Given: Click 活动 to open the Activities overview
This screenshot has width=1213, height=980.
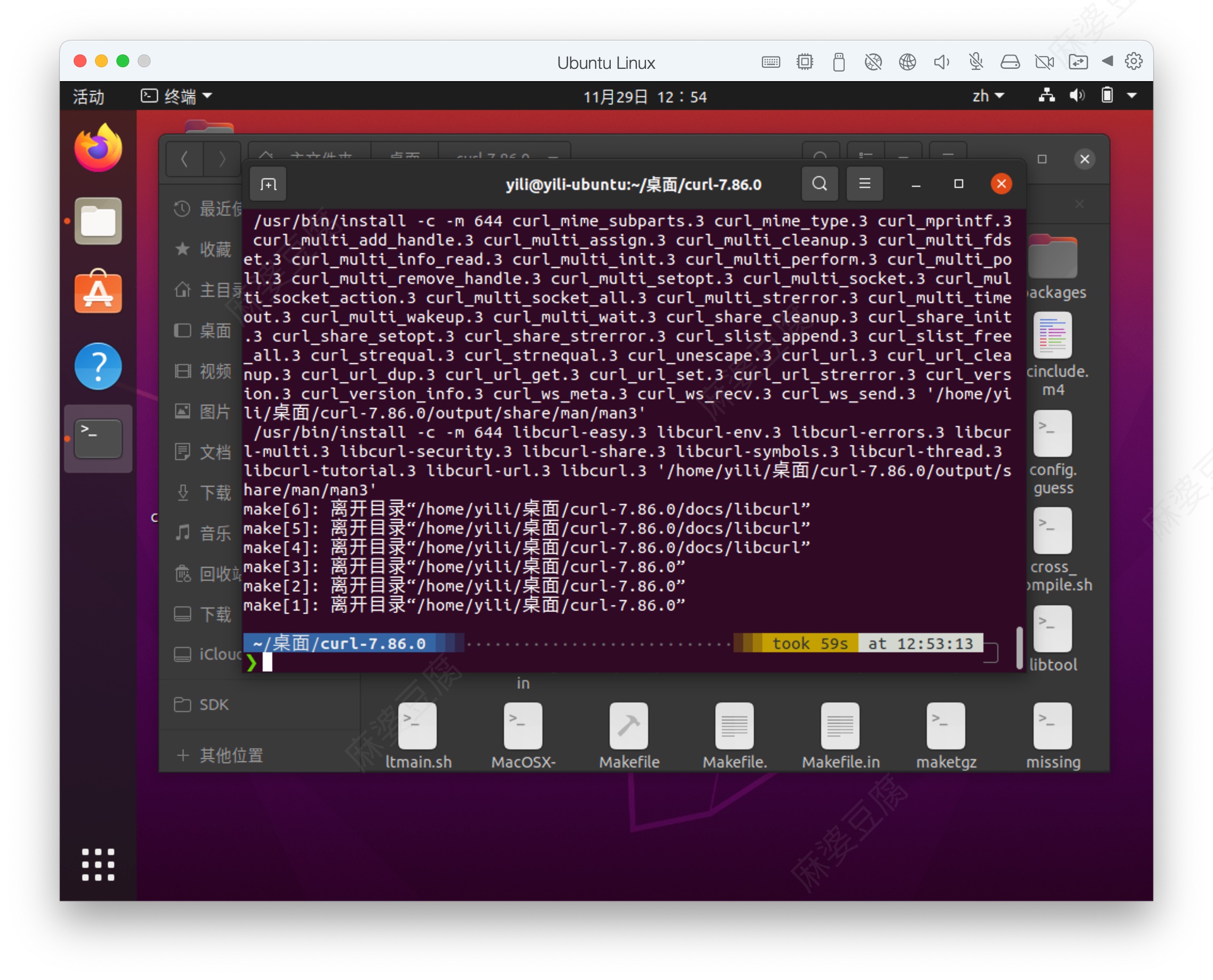Looking at the screenshot, I should (88, 97).
